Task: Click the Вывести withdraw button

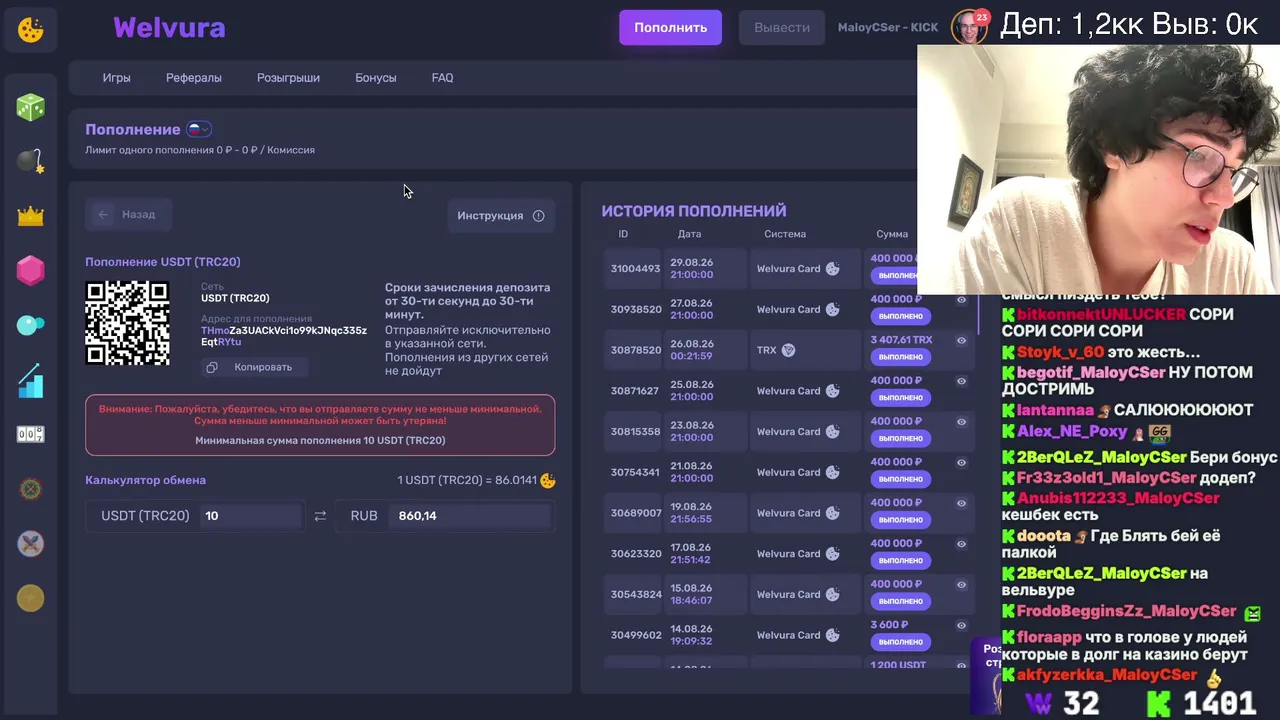Action: pos(782,28)
